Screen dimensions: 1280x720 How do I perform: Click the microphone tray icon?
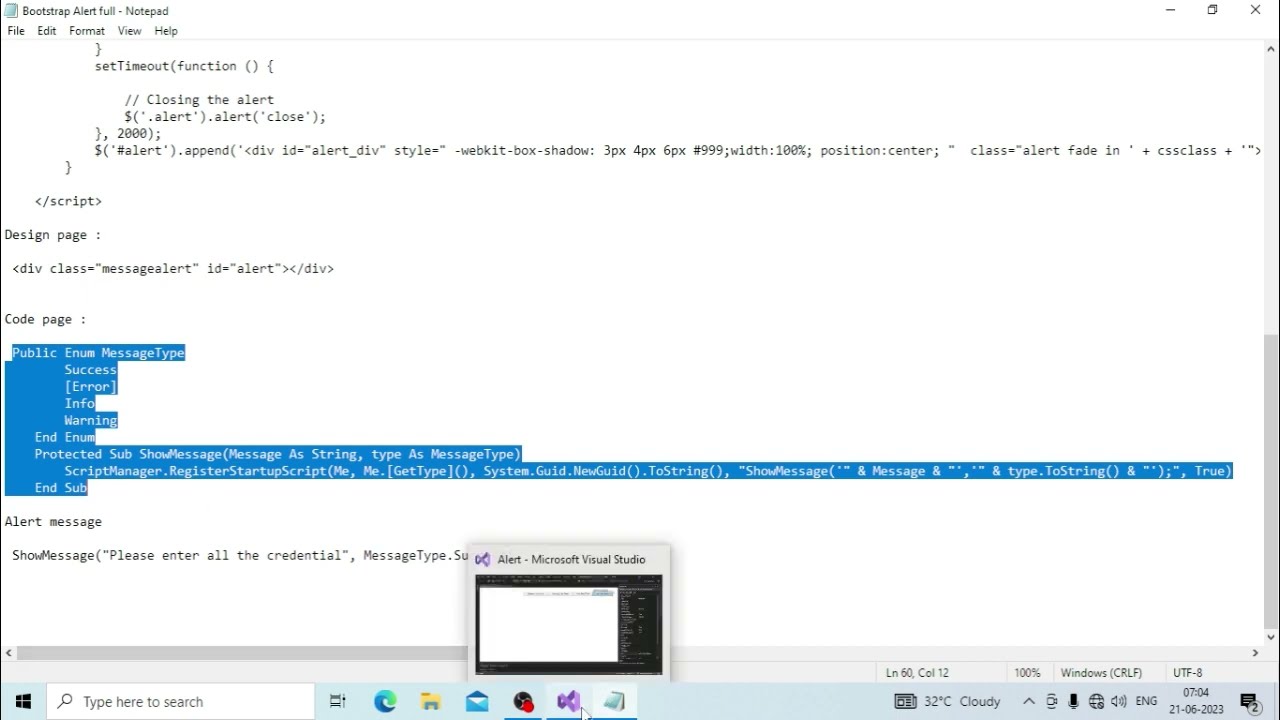(x=1074, y=701)
